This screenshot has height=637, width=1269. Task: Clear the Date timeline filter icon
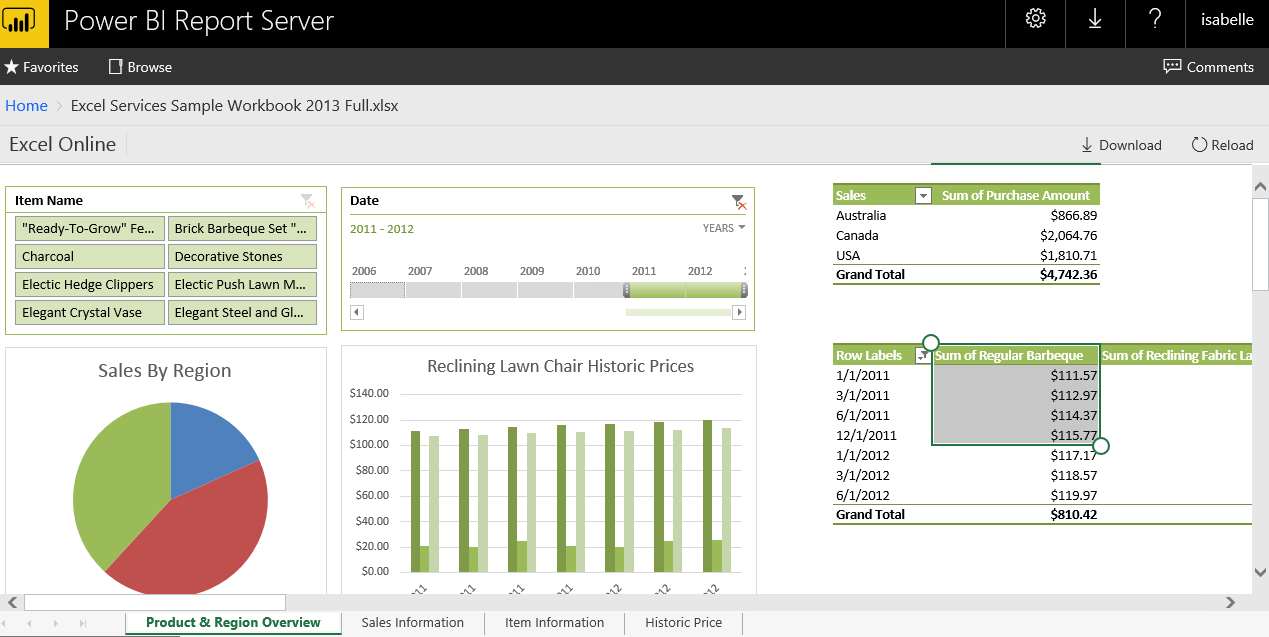[738, 201]
